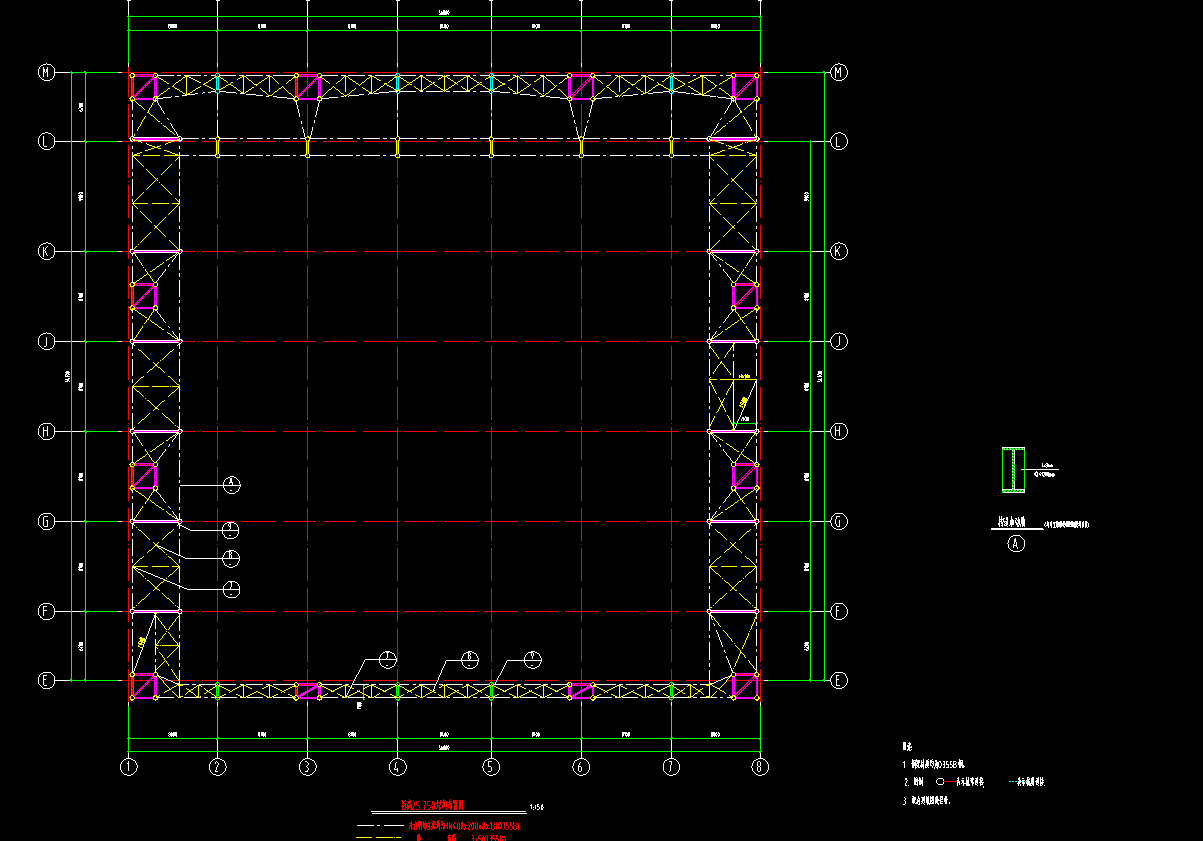Click note 1 about Q355B steel
The height and width of the screenshot is (841, 1203).
pyautogui.click(x=935, y=764)
